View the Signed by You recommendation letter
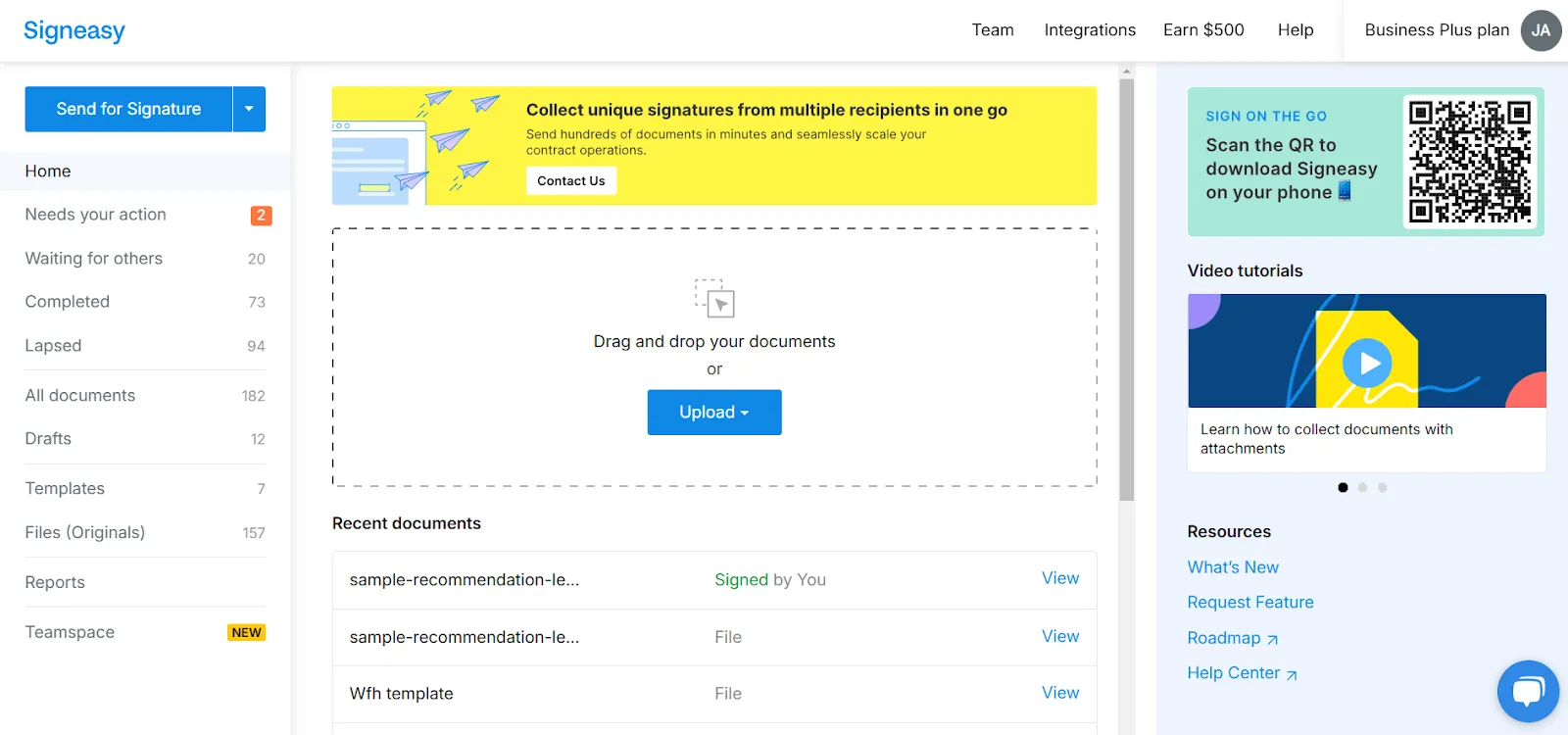This screenshot has height=735, width=1568. (x=1060, y=579)
